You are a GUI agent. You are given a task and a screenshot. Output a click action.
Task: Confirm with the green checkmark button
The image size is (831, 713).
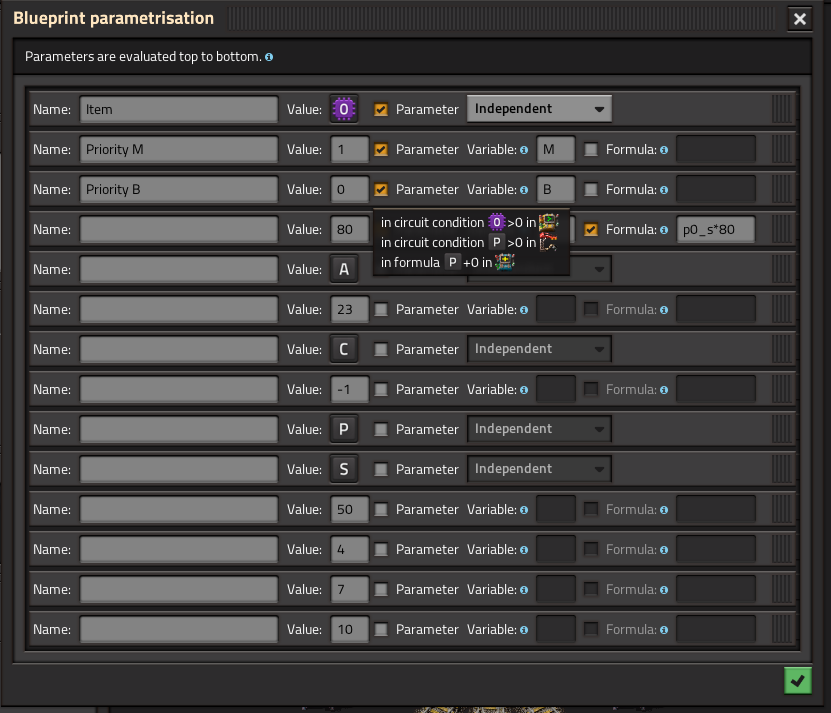(x=798, y=681)
